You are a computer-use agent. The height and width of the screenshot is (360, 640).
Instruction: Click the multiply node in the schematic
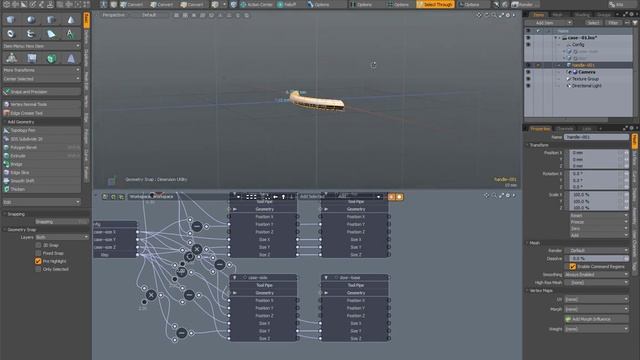(x=197, y=249)
